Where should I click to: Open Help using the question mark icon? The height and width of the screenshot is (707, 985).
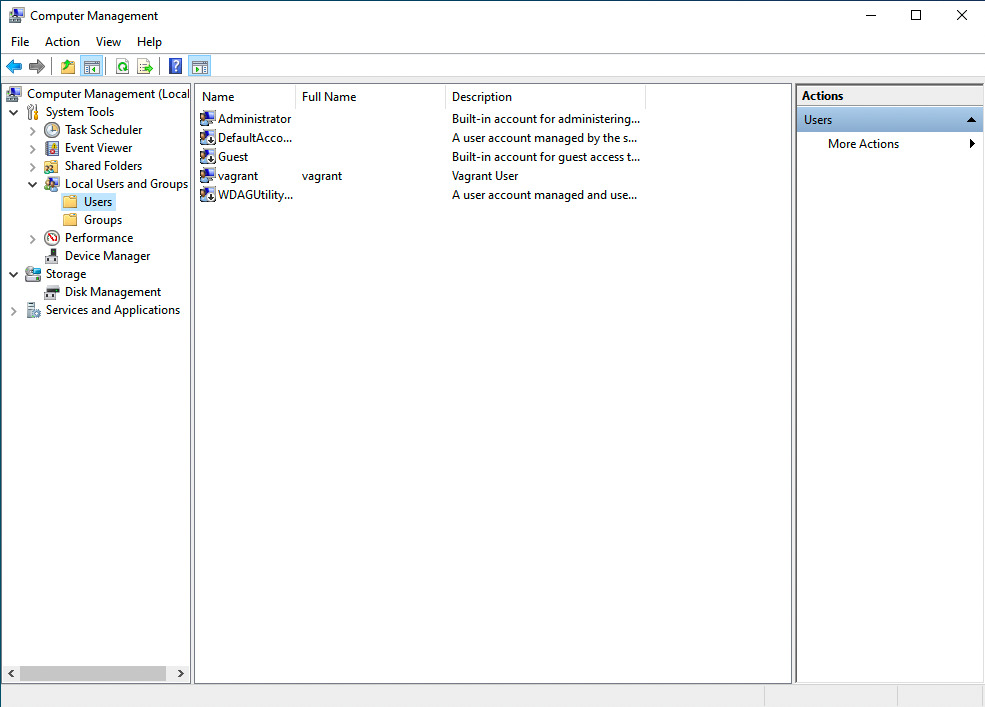point(175,66)
